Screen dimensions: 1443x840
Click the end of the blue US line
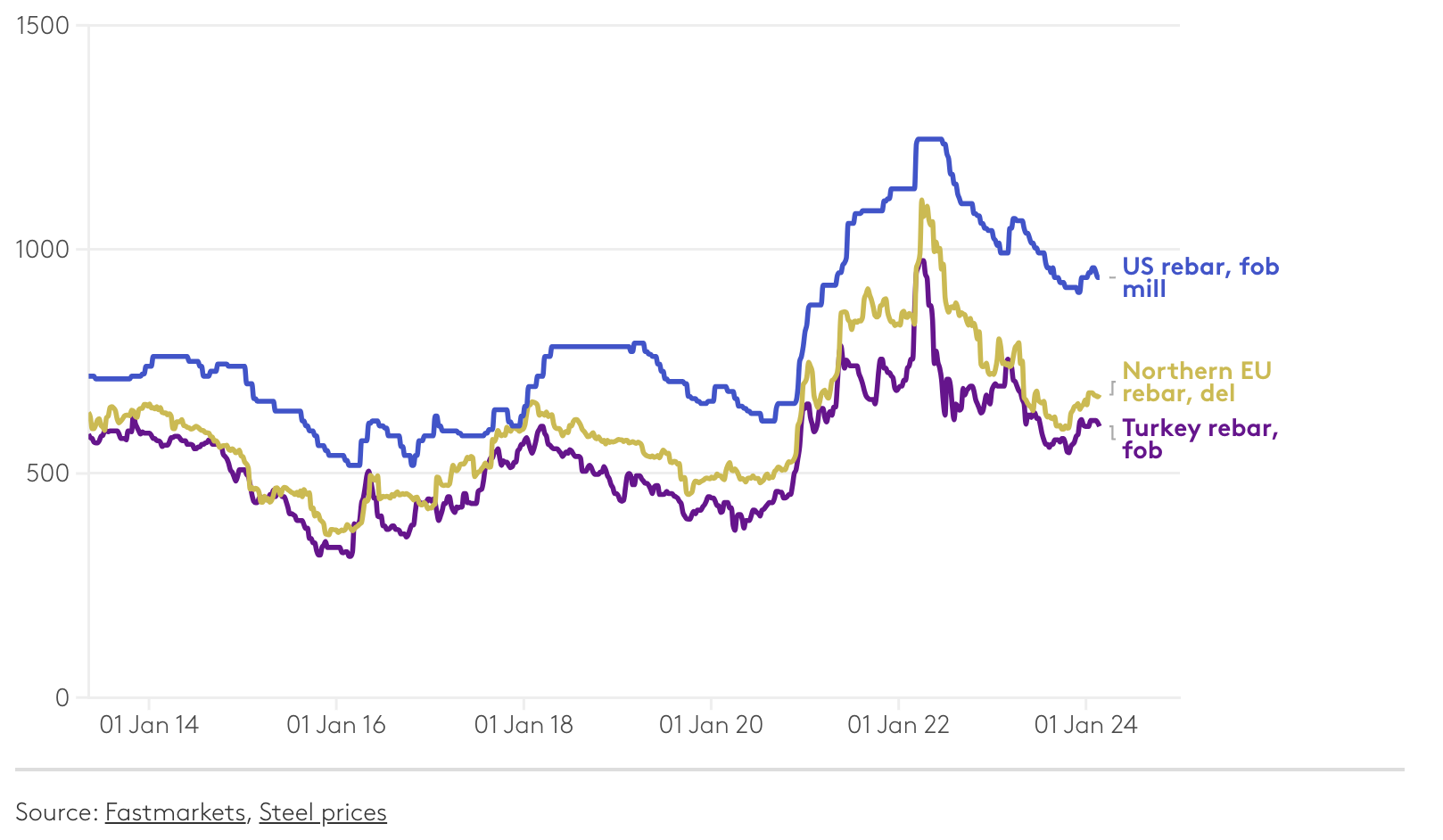(x=1097, y=277)
